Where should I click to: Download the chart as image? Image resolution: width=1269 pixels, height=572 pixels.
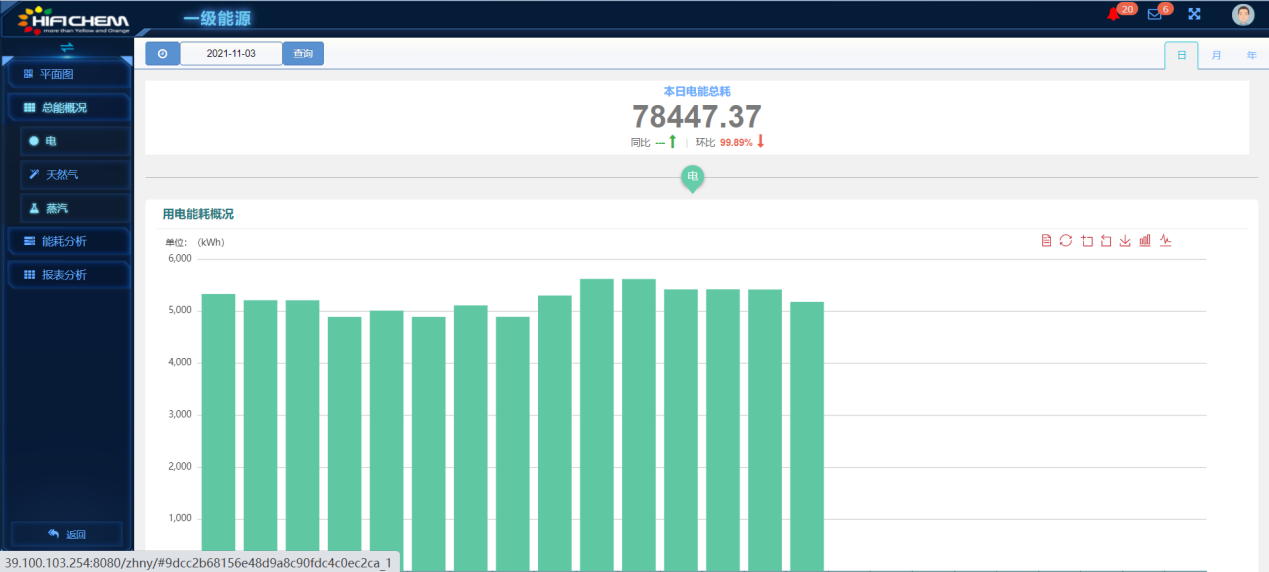coord(1125,240)
